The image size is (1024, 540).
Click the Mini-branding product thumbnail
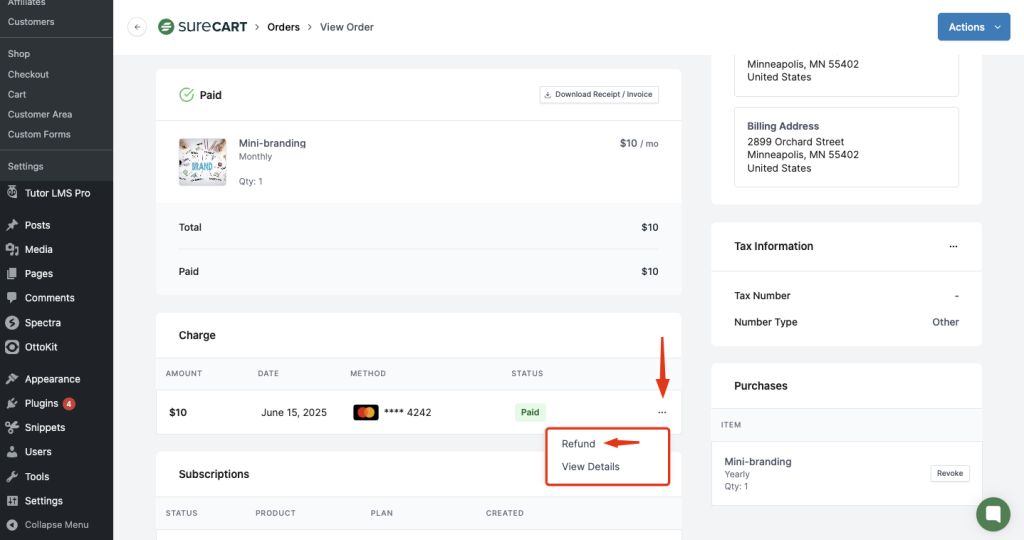[x=203, y=161]
